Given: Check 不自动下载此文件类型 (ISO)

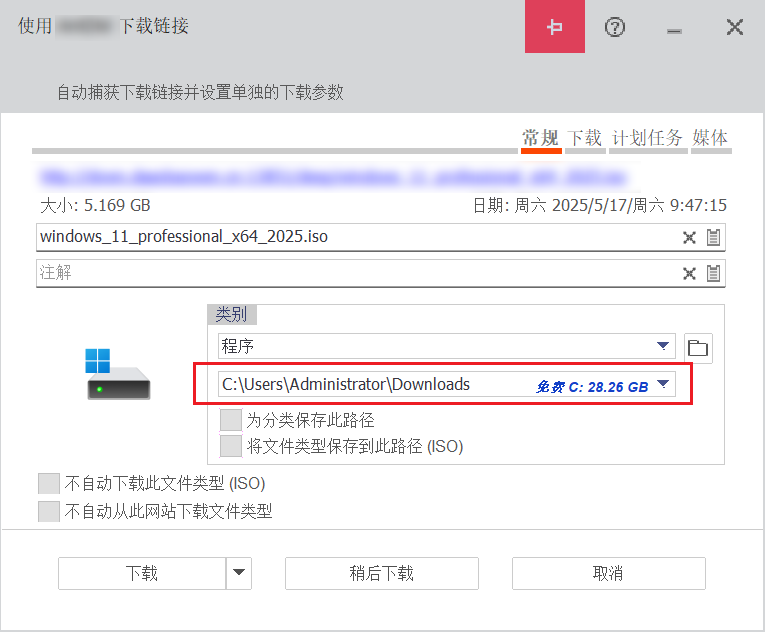Looking at the screenshot, I should 49,484.
